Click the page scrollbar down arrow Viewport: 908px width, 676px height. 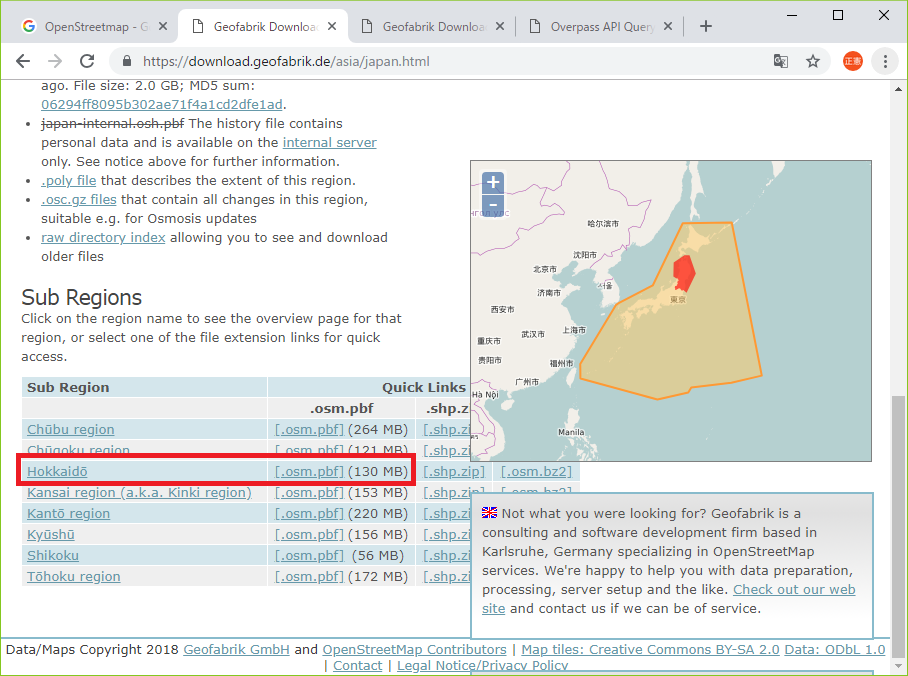point(898,666)
